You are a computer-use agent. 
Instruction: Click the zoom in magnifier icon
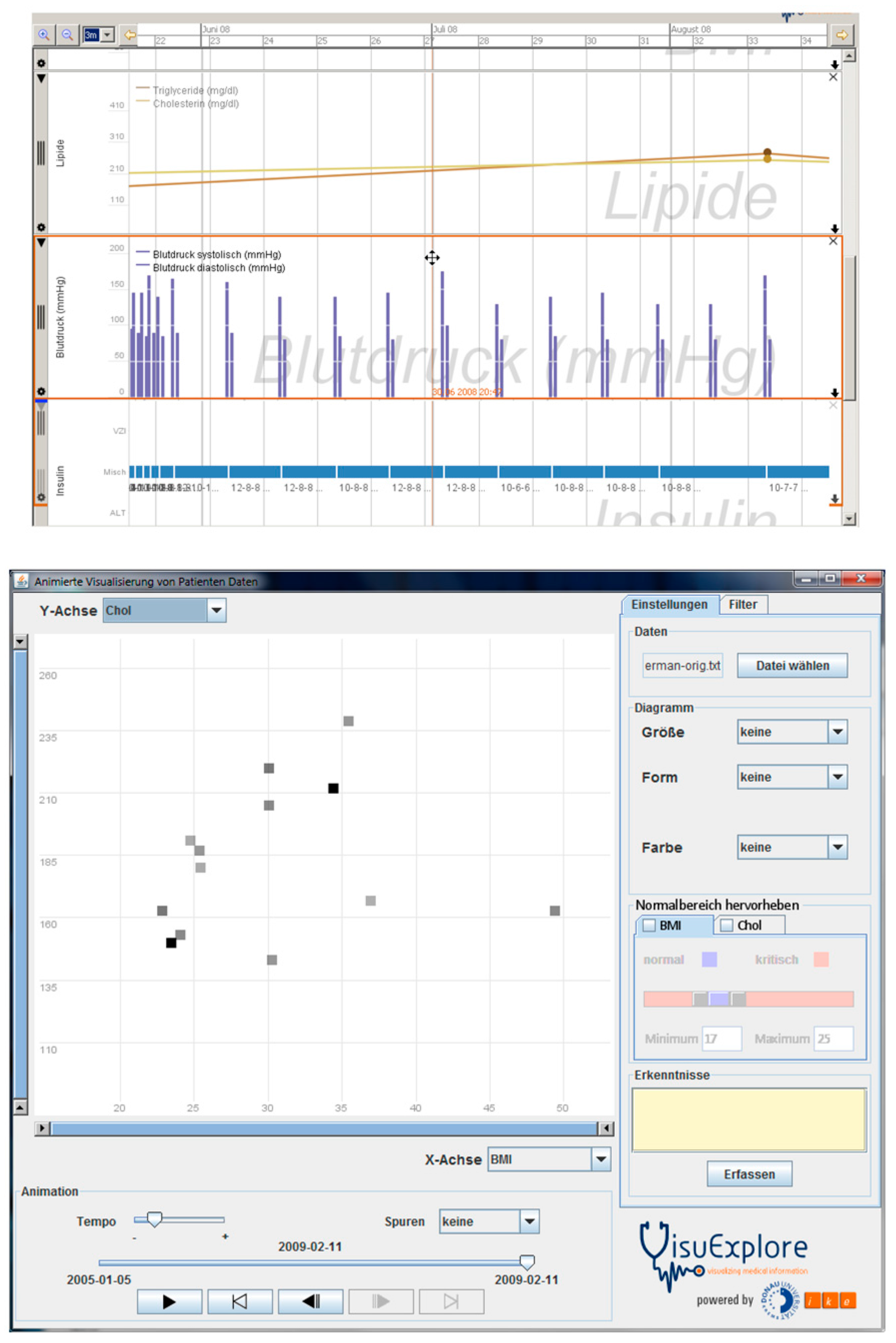click(43, 35)
